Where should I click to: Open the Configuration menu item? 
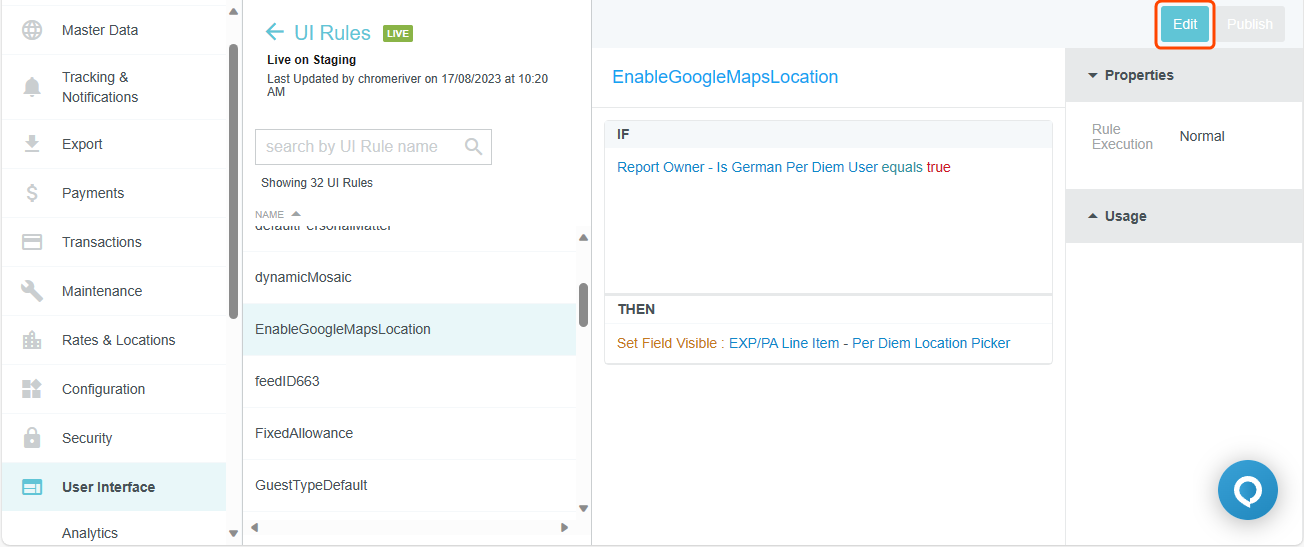(x=103, y=389)
